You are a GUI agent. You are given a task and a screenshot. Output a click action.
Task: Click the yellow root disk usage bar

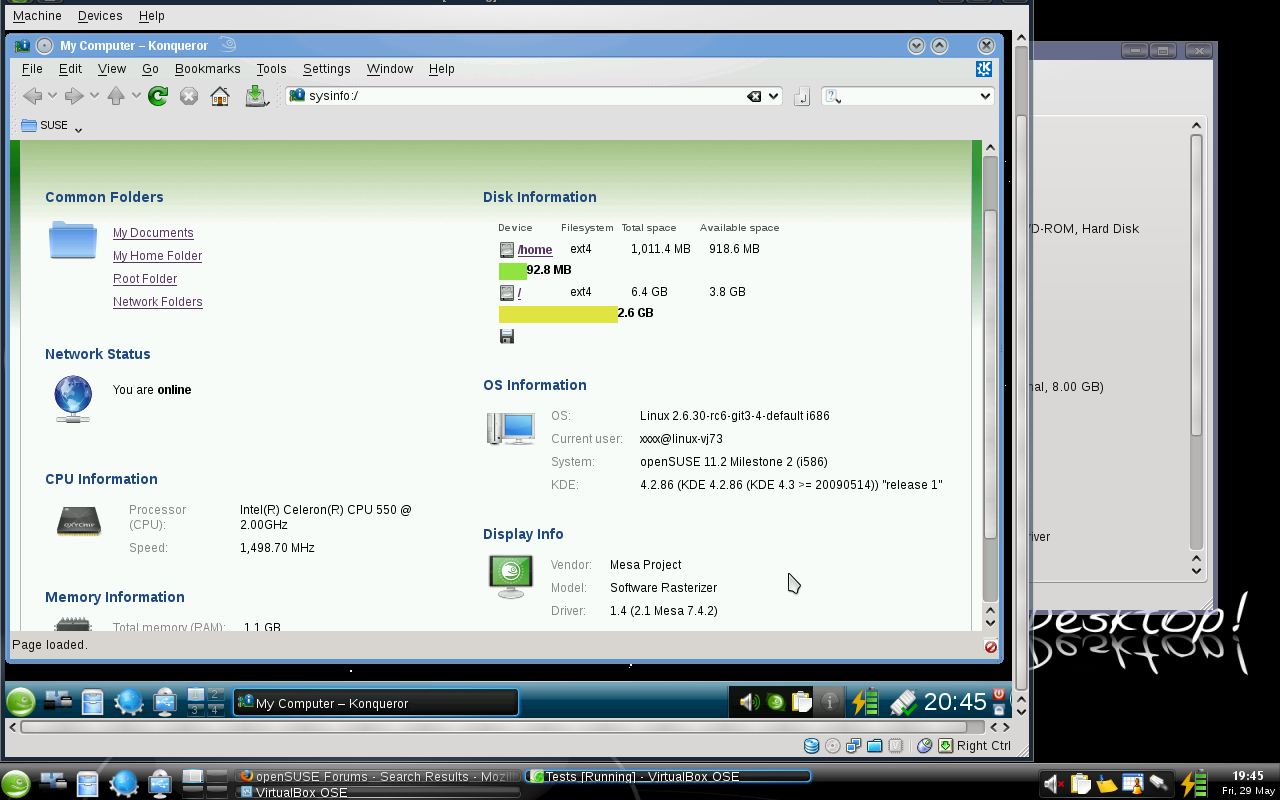tap(558, 314)
